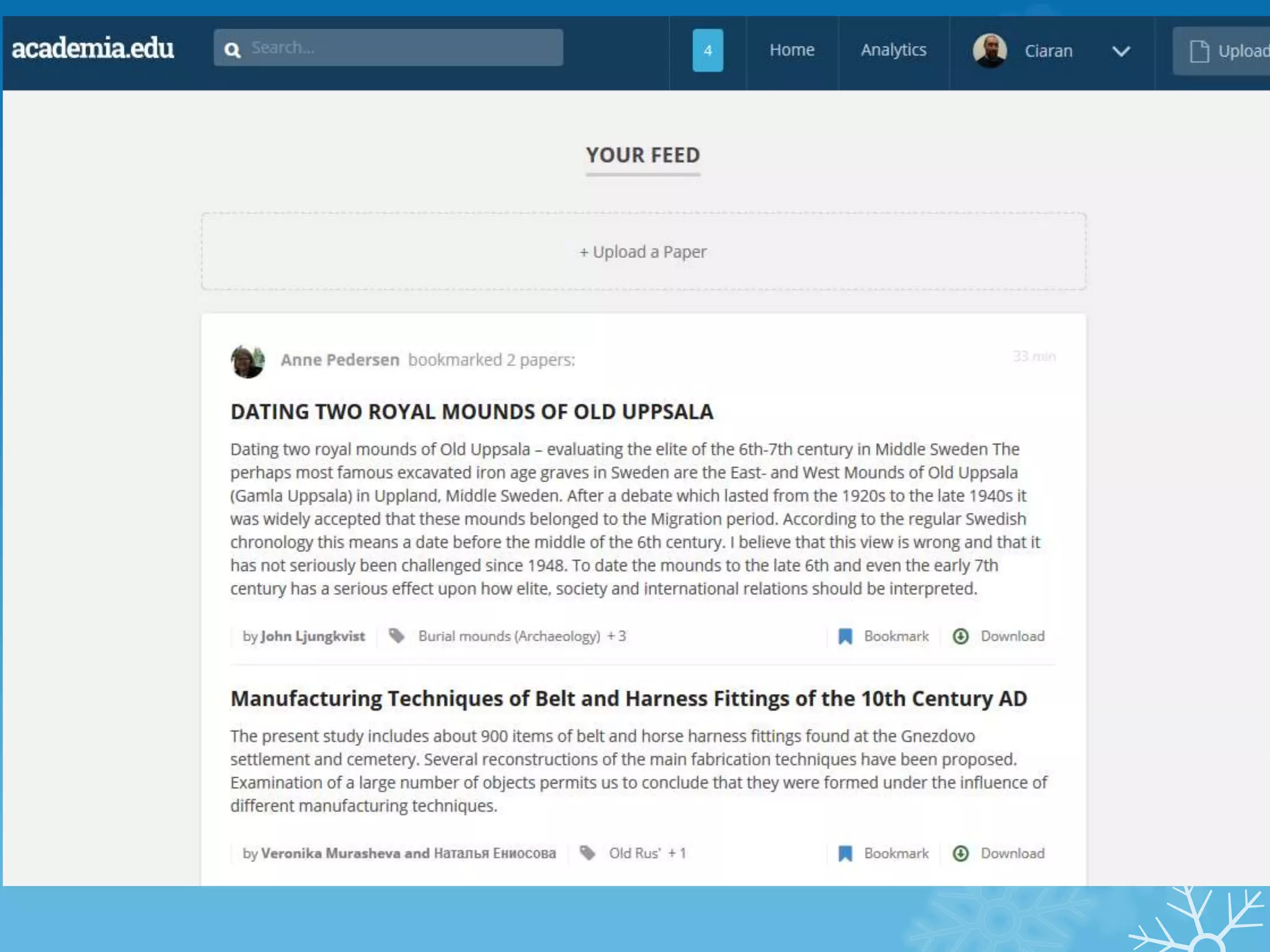Expand the '+ 3' additional tags

click(x=617, y=637)
